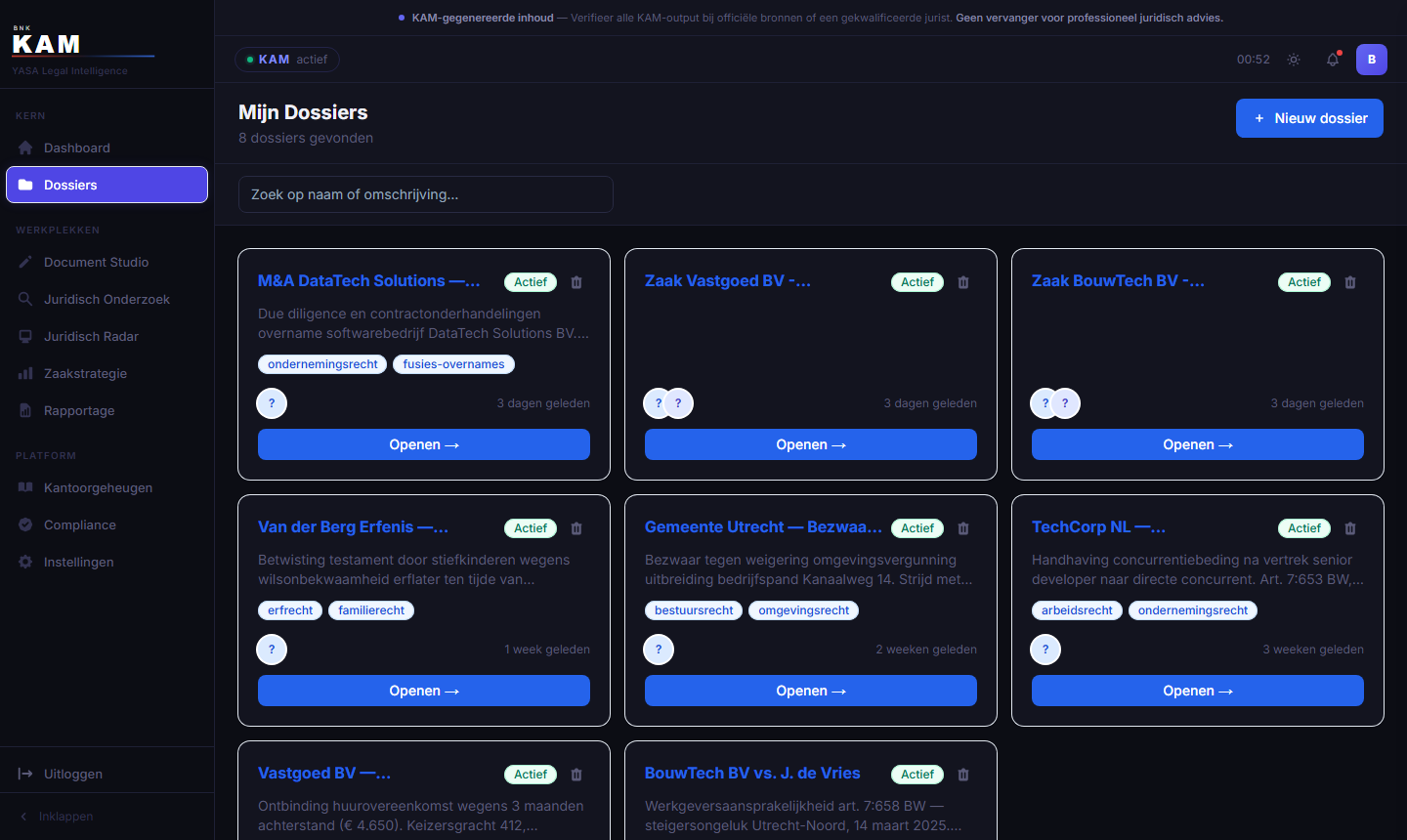Open Gemeente Utrecht dossier
The height and width of the screenshot is (840, 1407).
[x=811, y=691]
